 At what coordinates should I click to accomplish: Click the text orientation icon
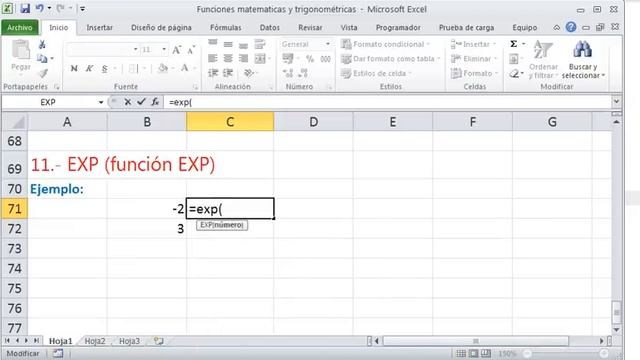(x=248, y=73)
